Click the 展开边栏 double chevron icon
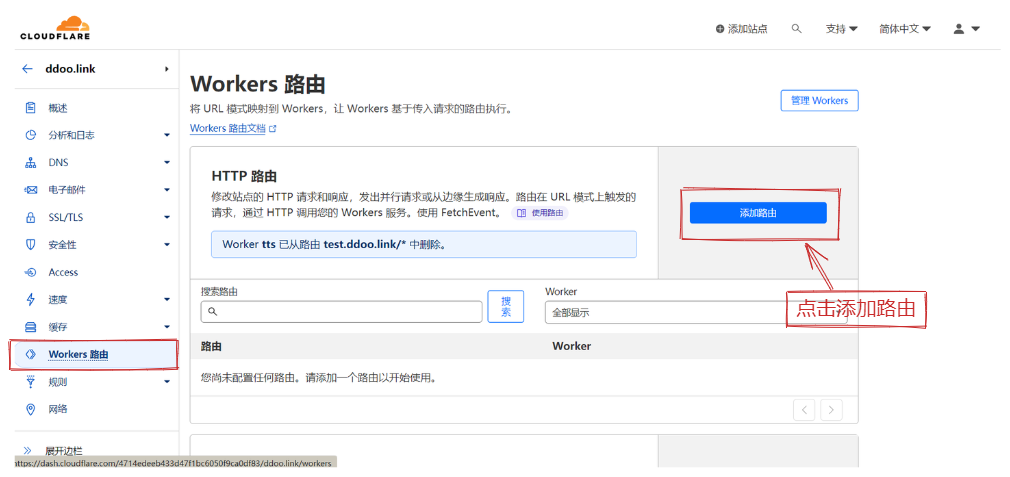1010x477 pixels. 28,451
